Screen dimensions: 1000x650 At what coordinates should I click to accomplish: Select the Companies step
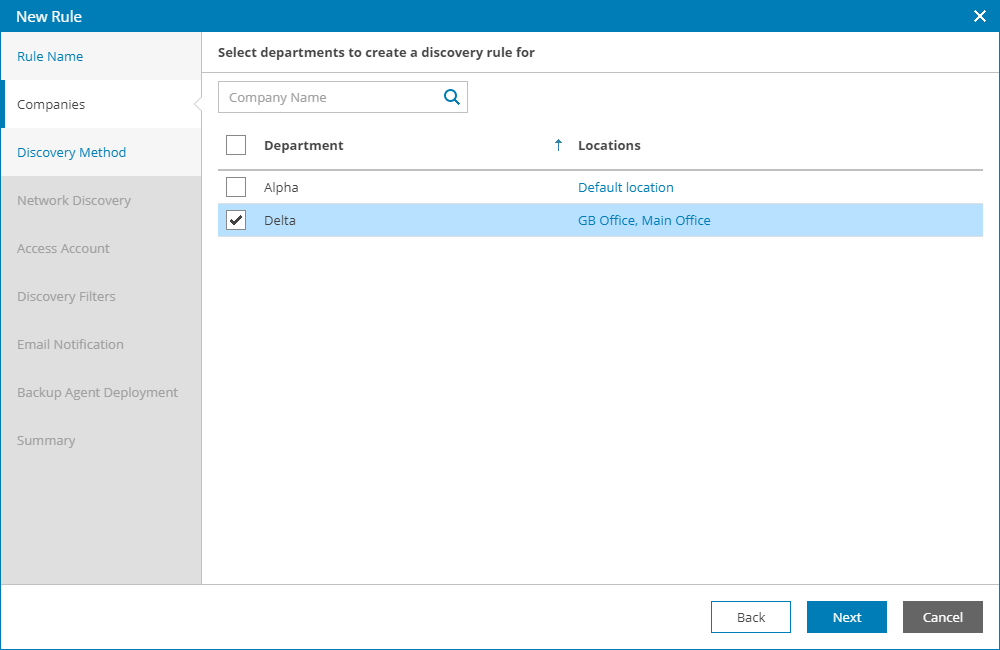(51, 104)
